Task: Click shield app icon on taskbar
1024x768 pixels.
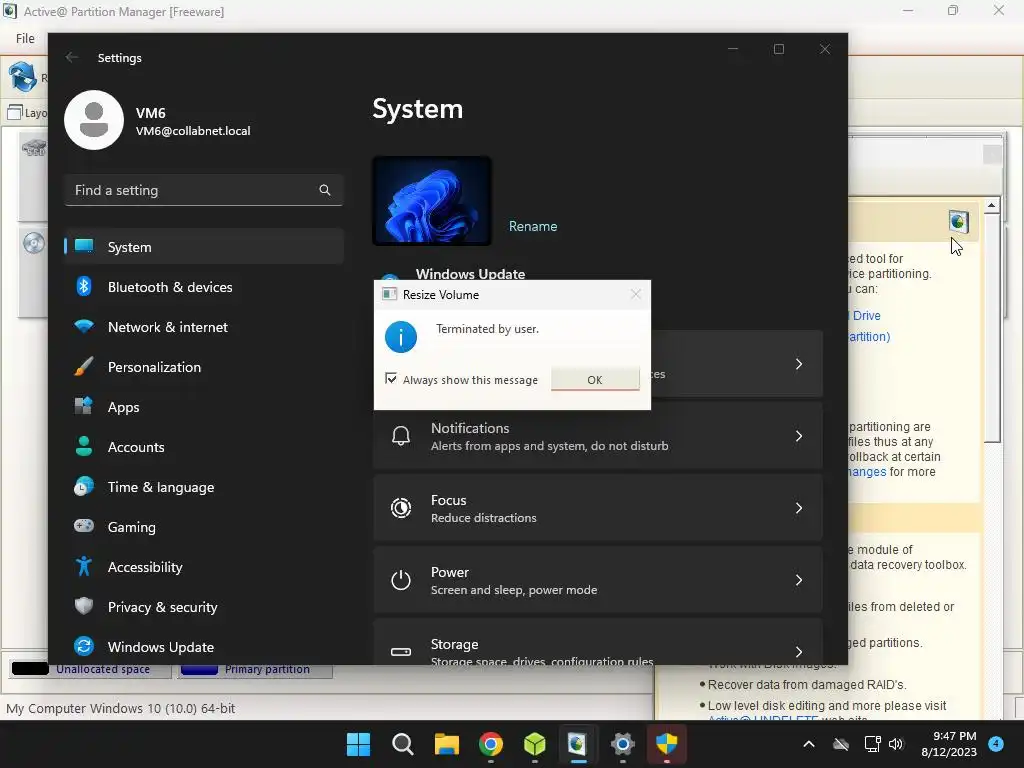Action: [667, 744]
